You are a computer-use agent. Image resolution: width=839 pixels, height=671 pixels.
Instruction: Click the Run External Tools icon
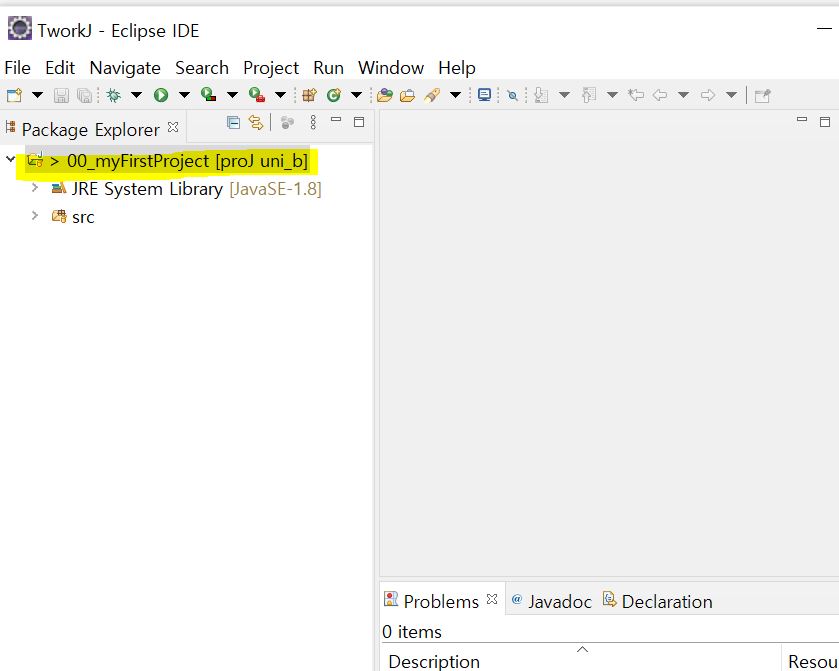[x=257, y=95]
